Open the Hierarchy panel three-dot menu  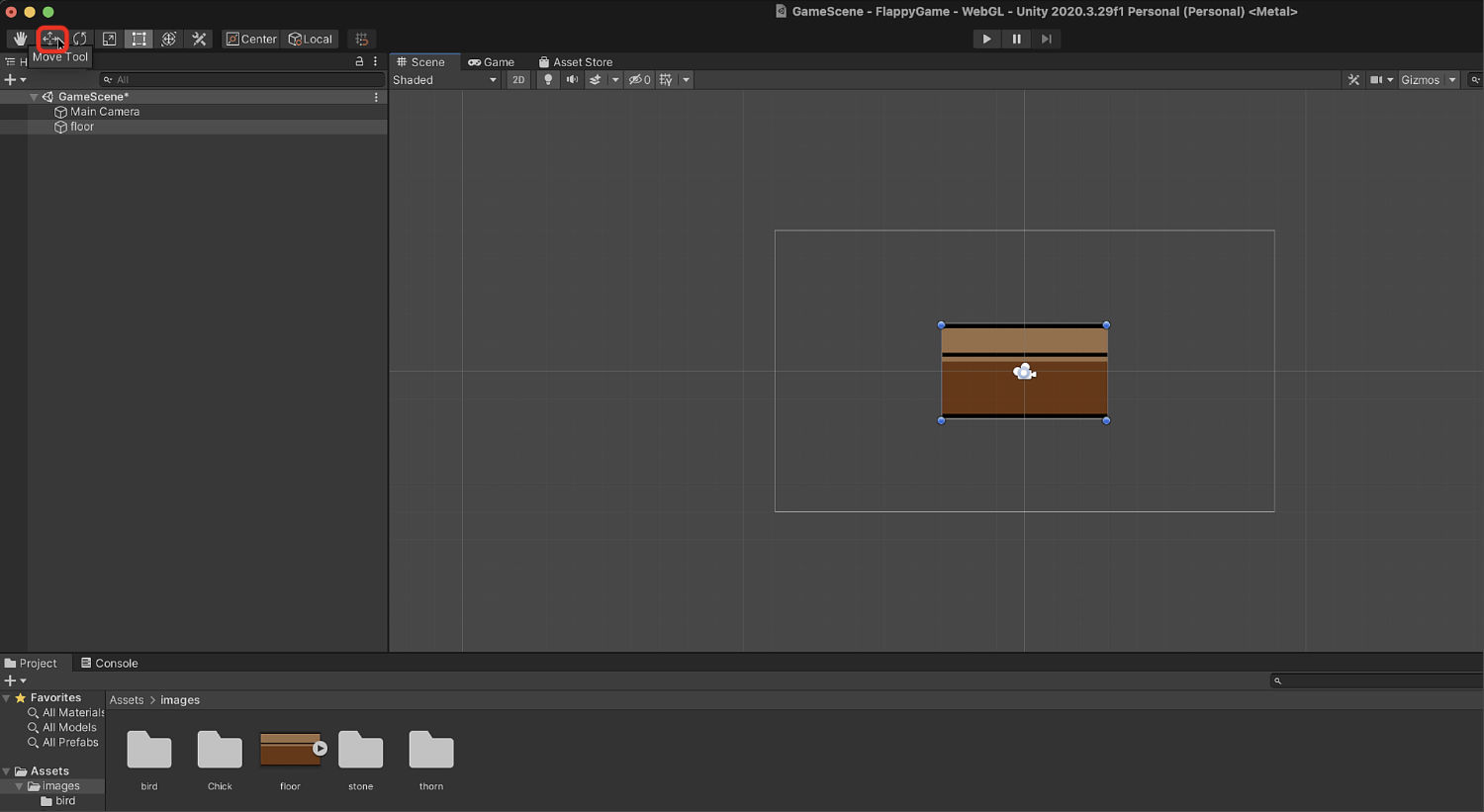pyautogui.click(x=375, y=61)
